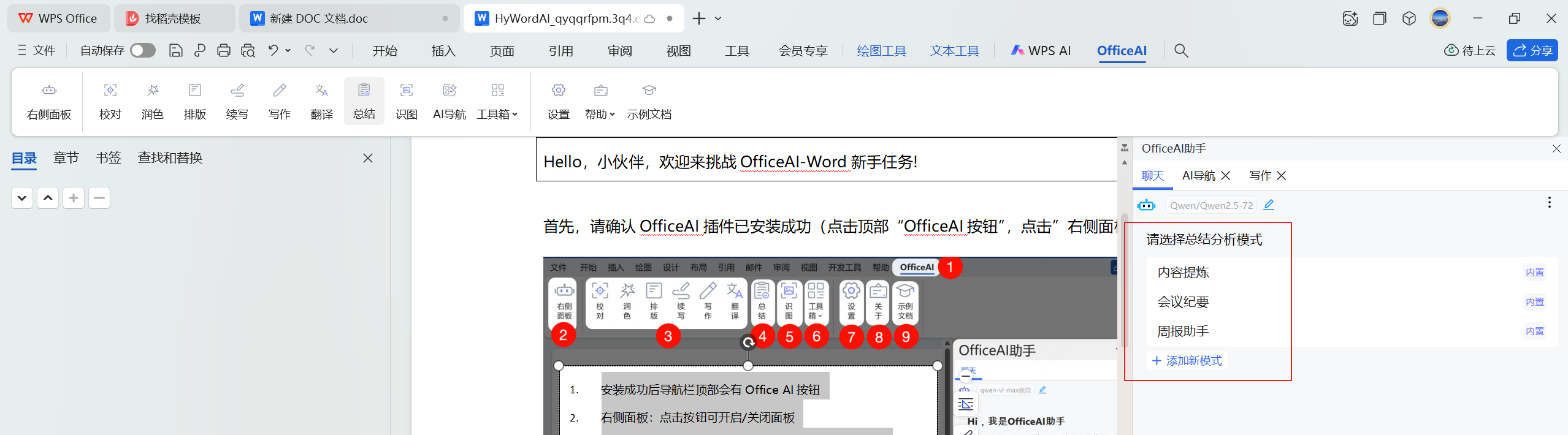The width and height of the screenshot is (1568, 435).
Task: Expand outline levels with down chevron
Action: tap(22, 198)
